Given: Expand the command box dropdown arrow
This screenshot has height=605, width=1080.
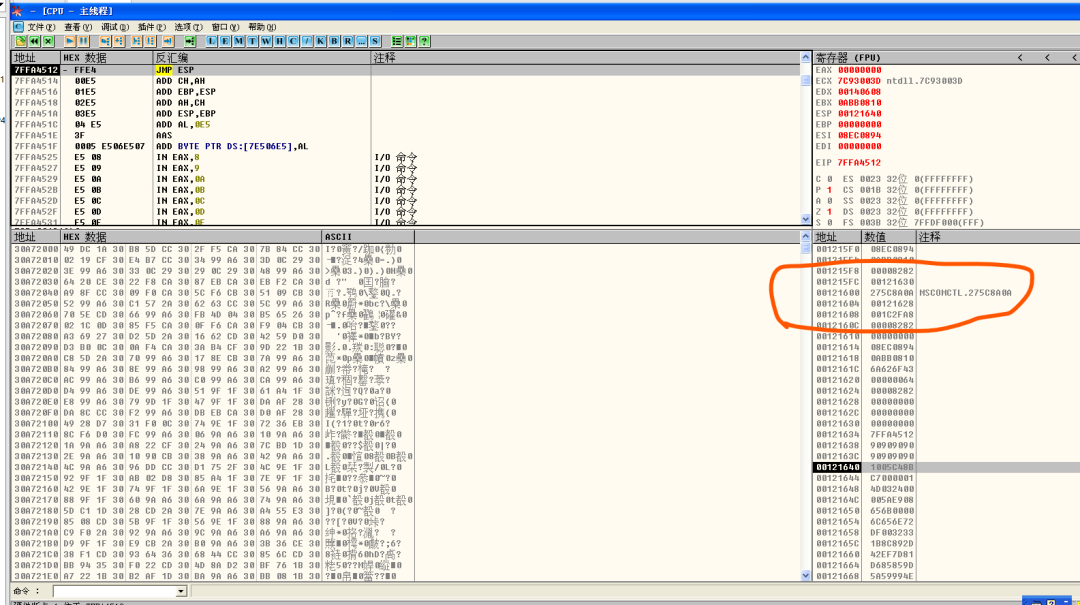Looking at the screenshot, I should pos(180,591).
